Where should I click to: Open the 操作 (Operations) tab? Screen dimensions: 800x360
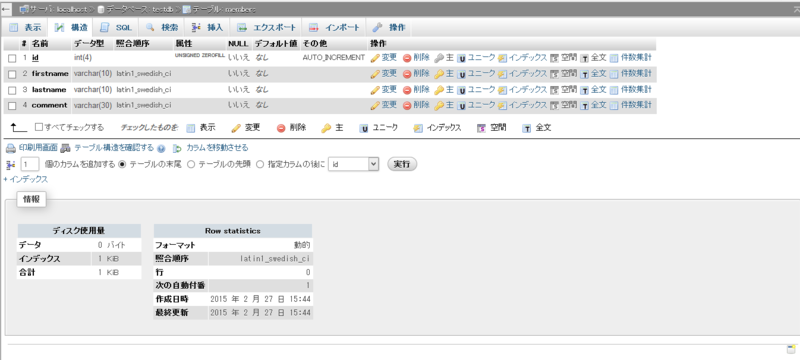(x=389, y=28)
